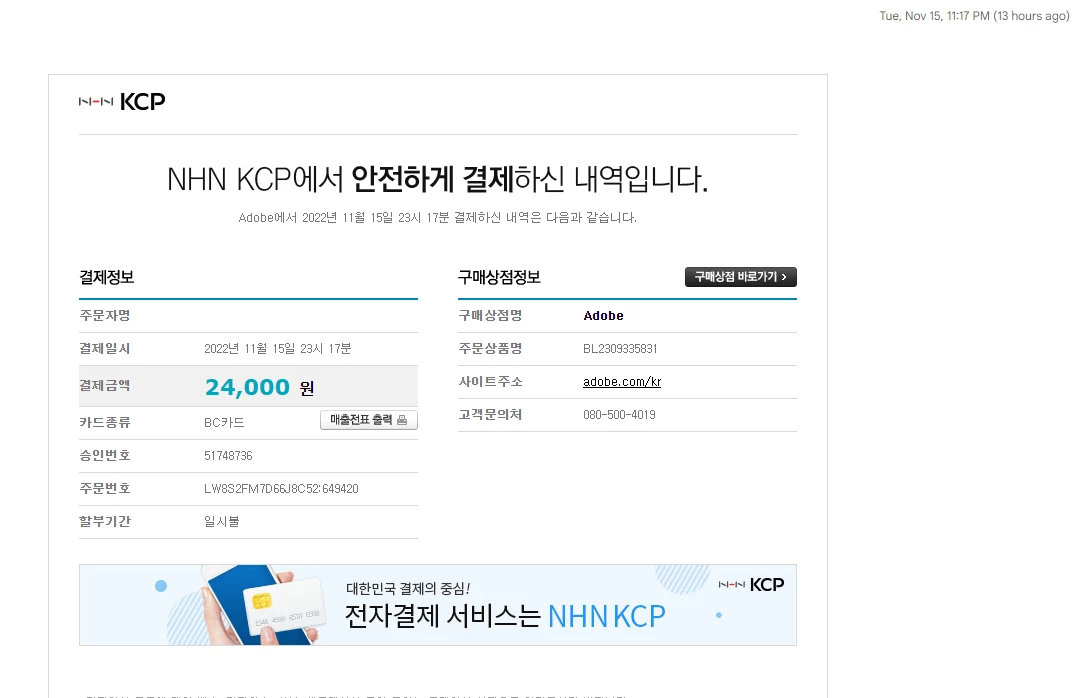
Task: Select order number LW8S2FM7D66J8C52:649420
Action: click(281, 489)
